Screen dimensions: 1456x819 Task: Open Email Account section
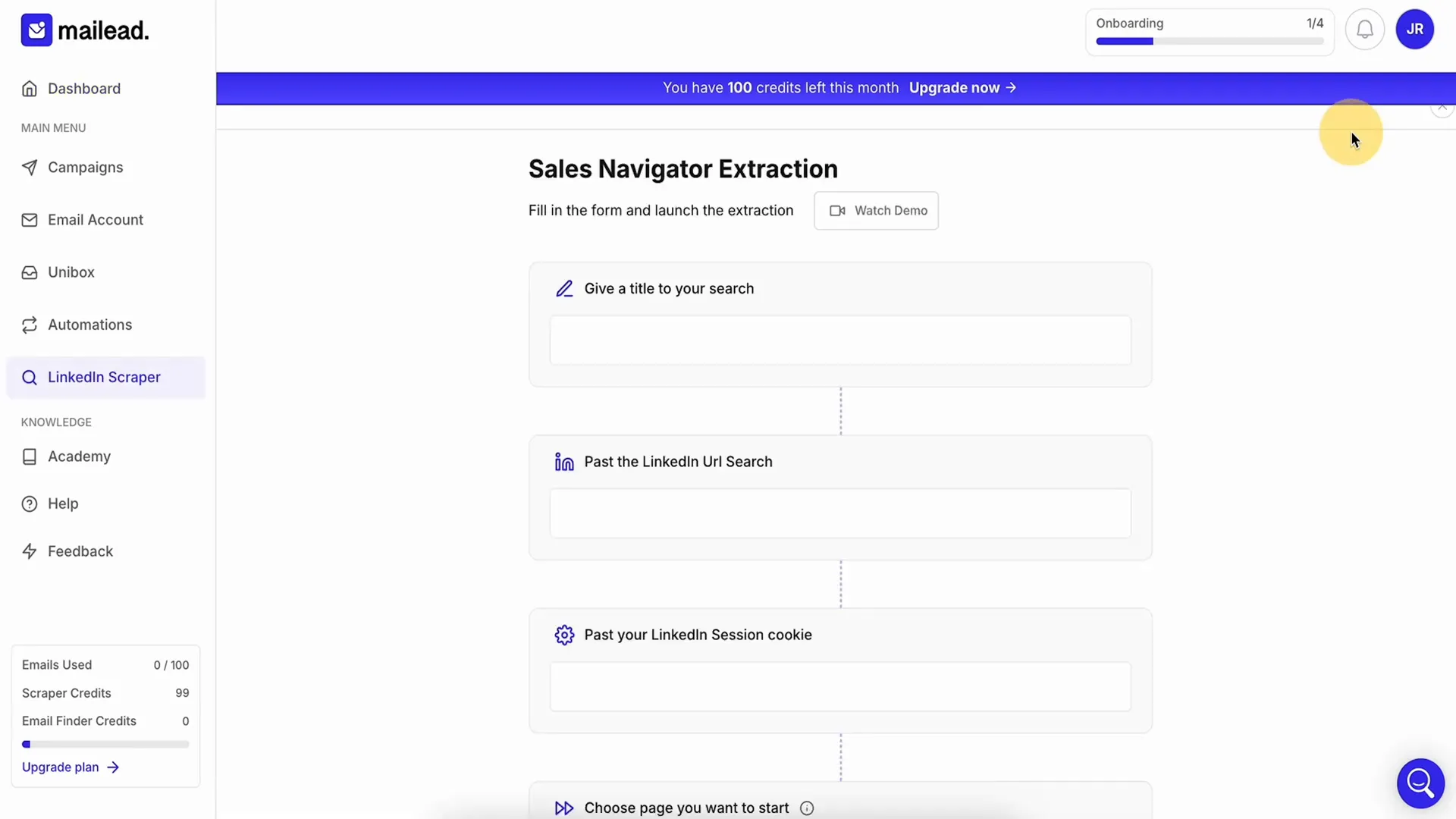pyautogui.click(x=96, y=220)
